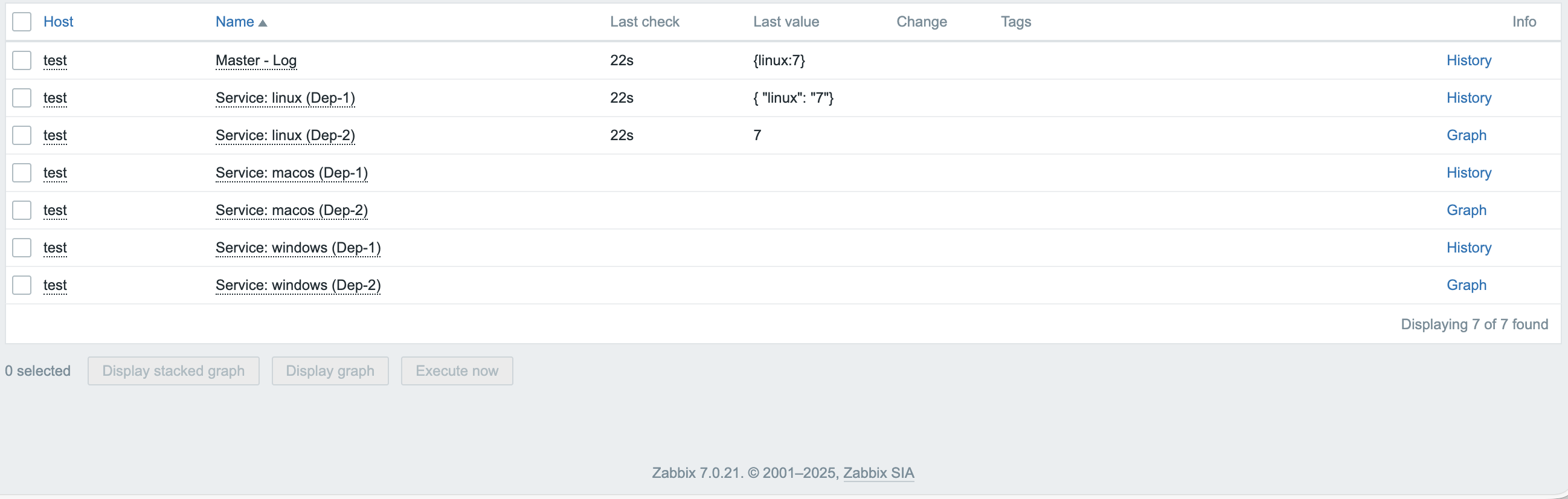Open Service: windows (Dep-1) item menu
This screenshot has width=1568, height=499.
tap(298, 248)
